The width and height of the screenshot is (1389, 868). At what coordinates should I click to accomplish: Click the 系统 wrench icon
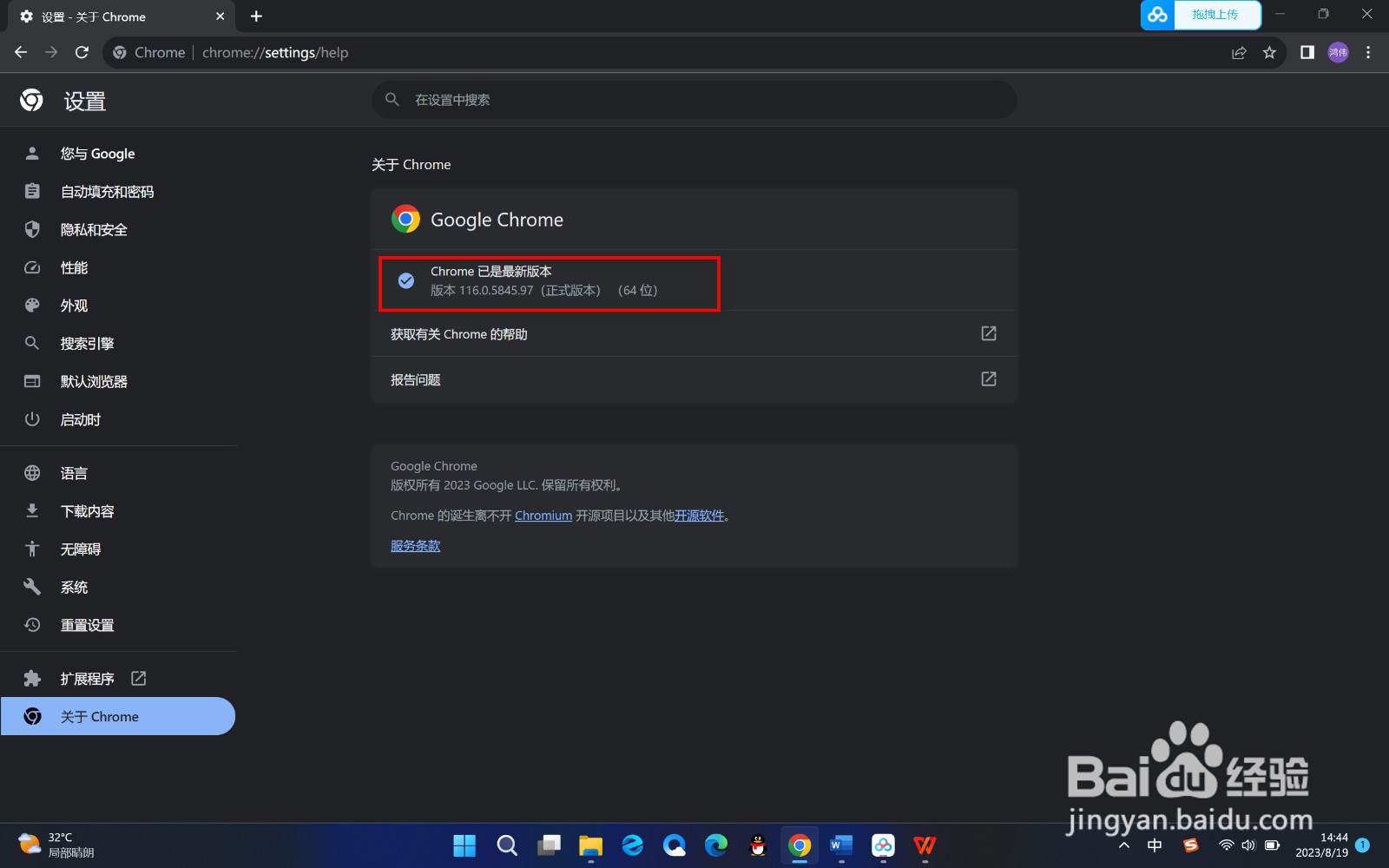32,588
